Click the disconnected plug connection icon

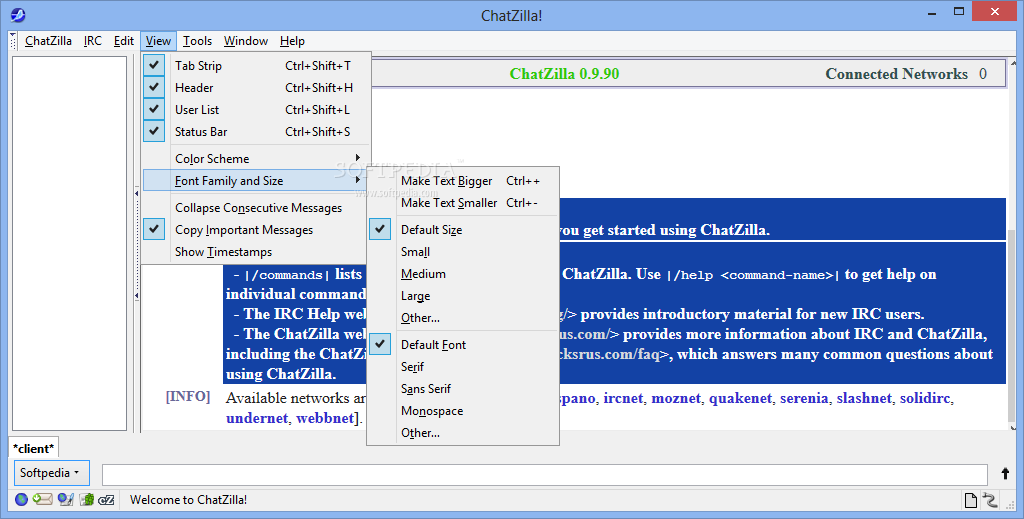click(x=991, y=500)
